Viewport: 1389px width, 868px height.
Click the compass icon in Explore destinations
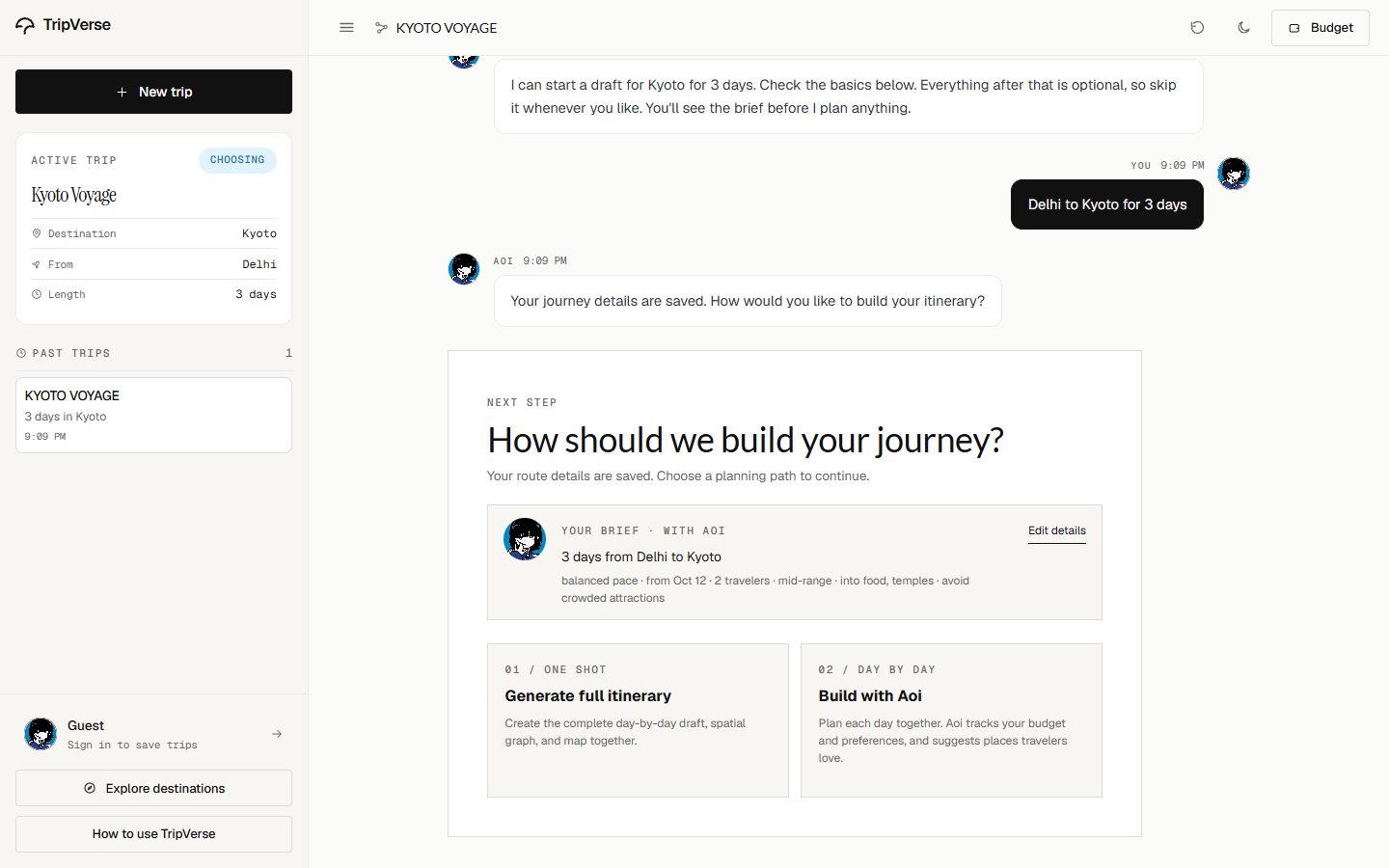click(90, 788)
